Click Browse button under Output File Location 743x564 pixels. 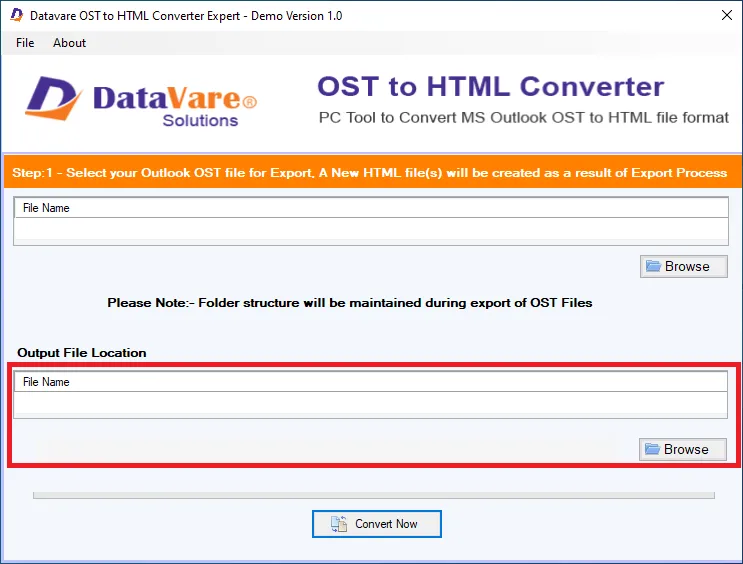click(683, 449)
